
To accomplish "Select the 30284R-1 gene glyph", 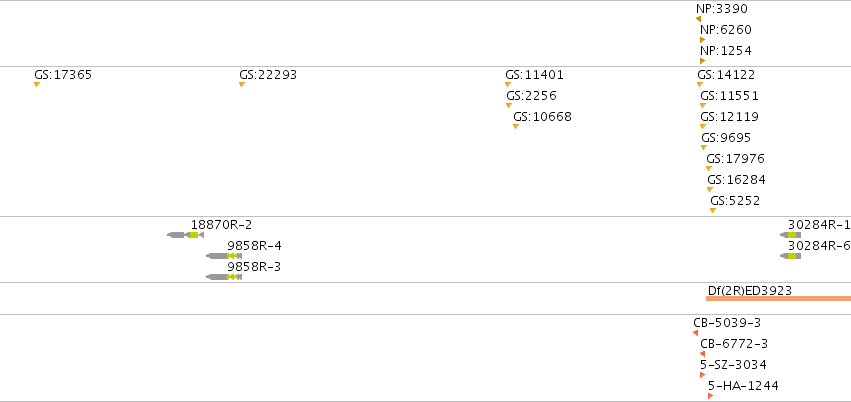I will click(x=791, y=235).
